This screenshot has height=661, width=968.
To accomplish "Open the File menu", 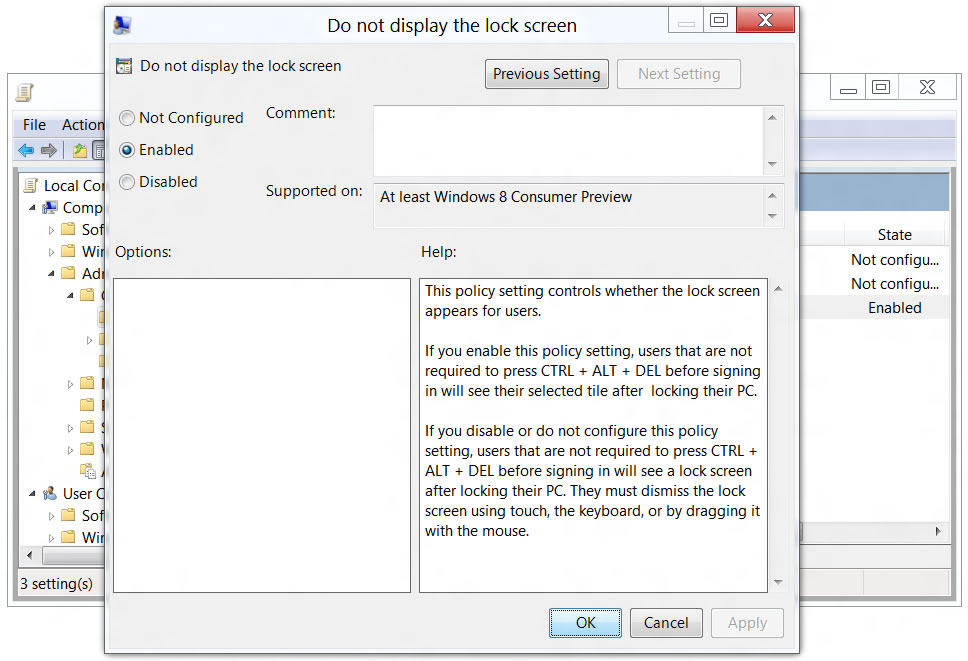I will coord(34,125).
